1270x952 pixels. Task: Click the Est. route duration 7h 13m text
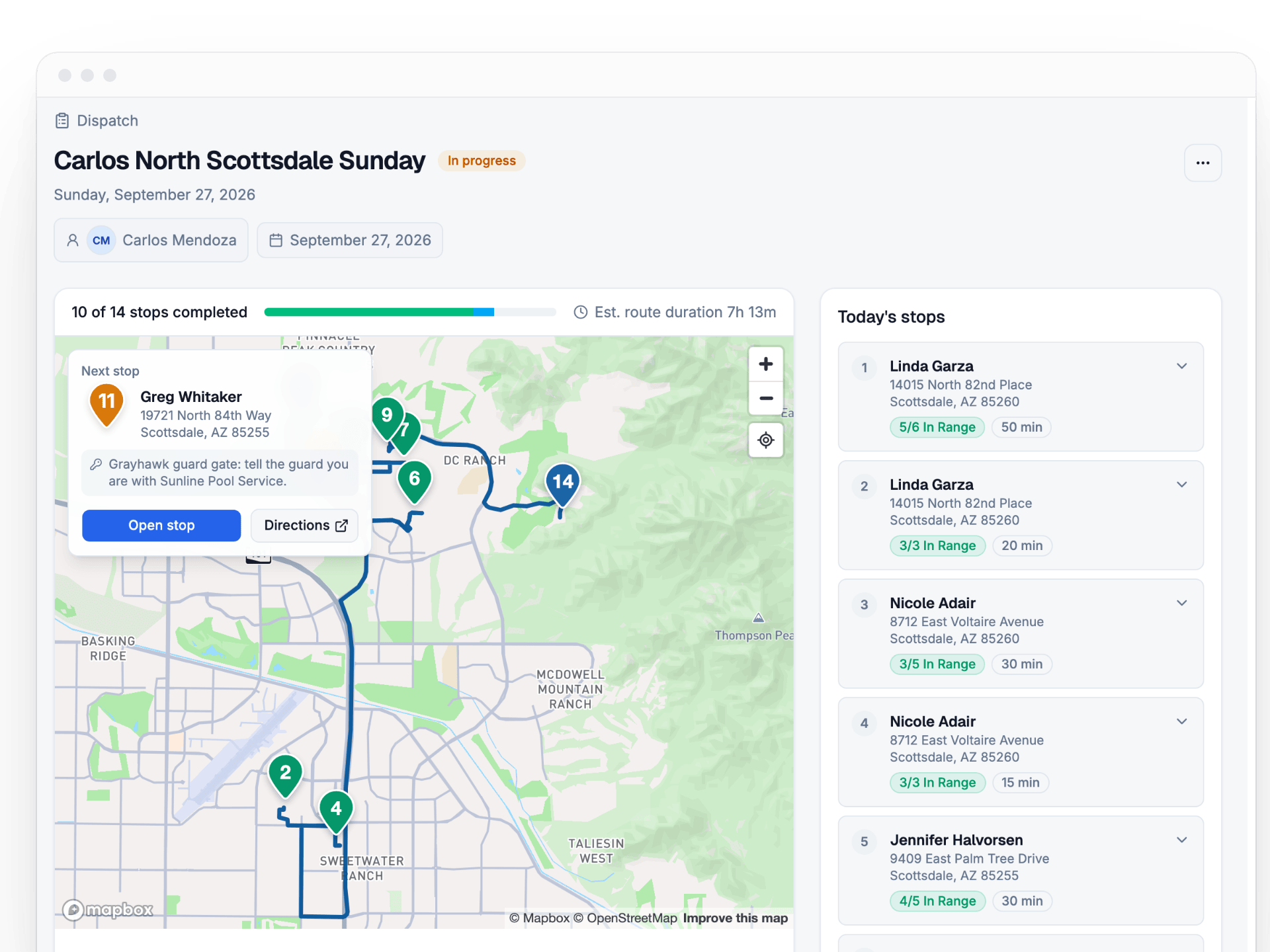[685, 312]
